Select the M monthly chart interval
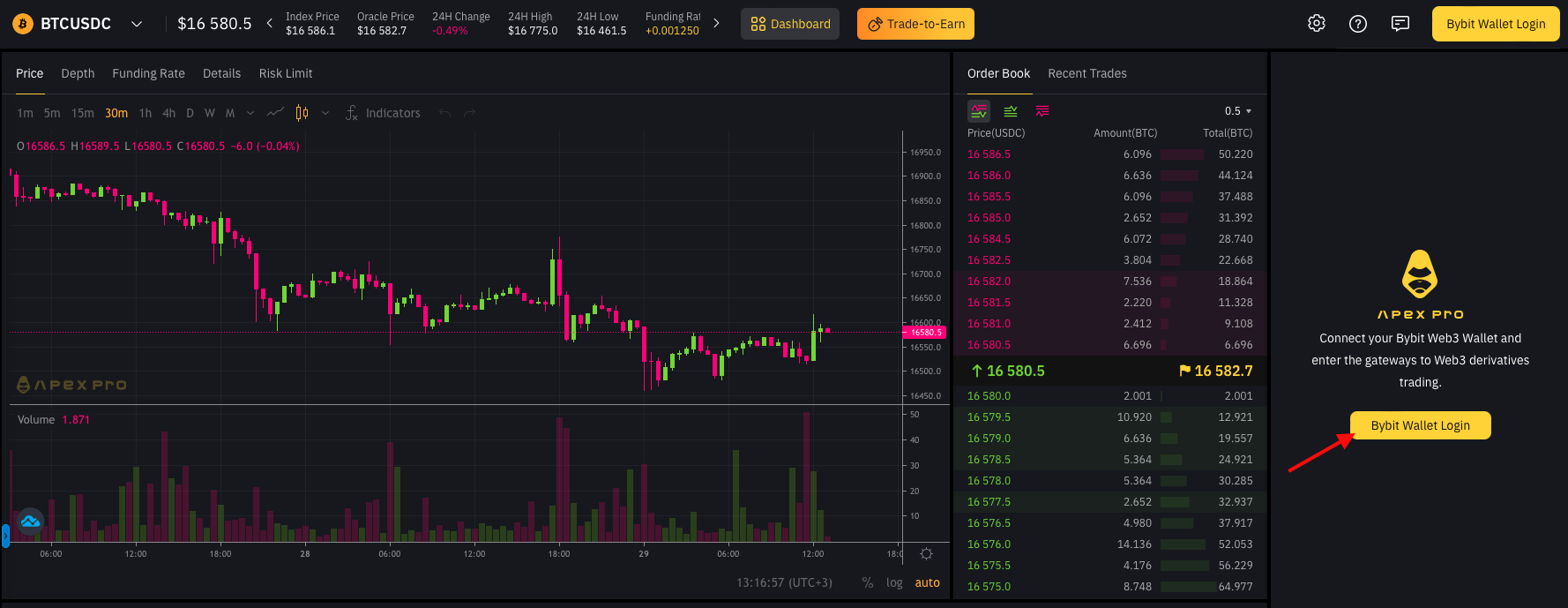This screenshot has width=1568, height=608. [x=230, y=113]
